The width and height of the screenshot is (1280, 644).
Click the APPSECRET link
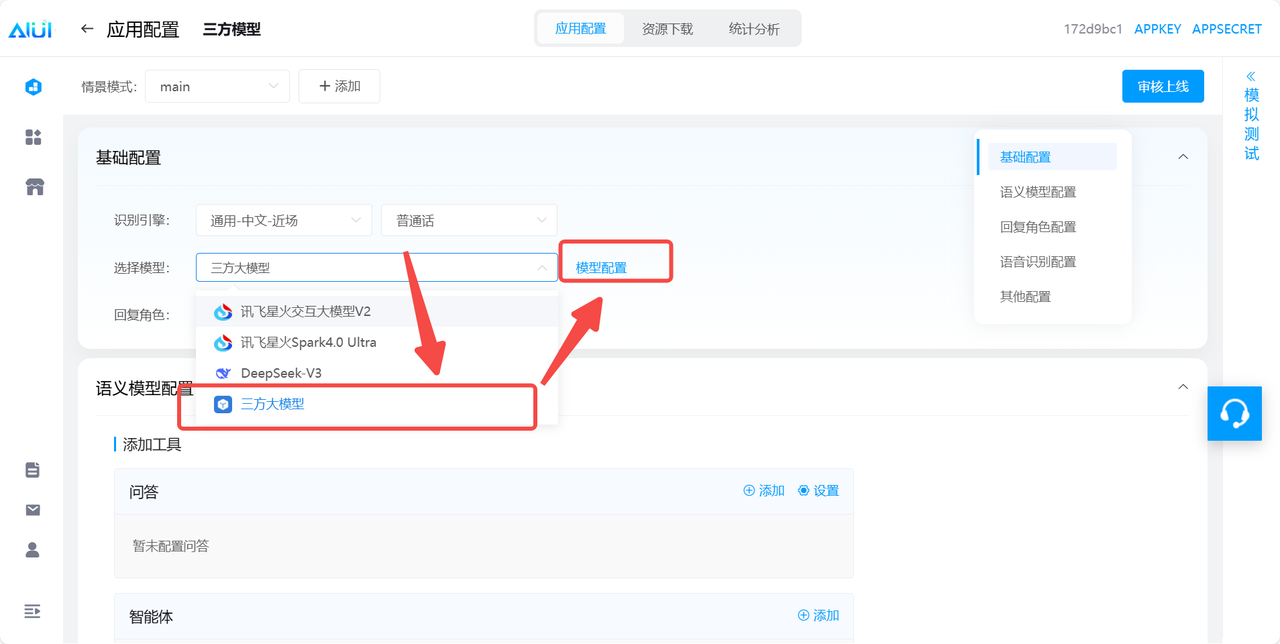click(1227, 29)
